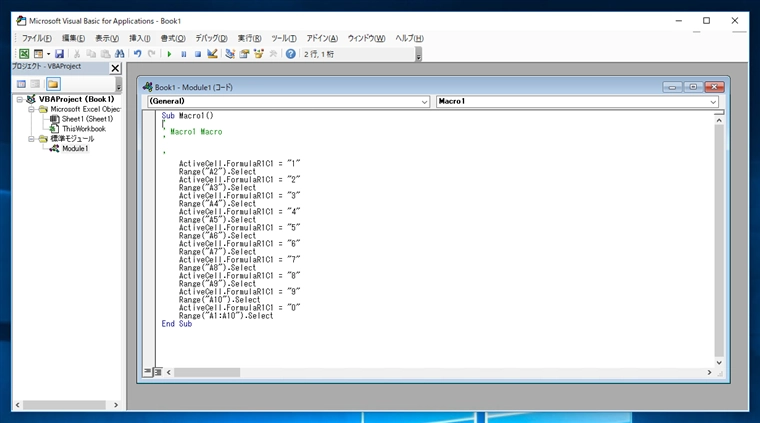
Task: Click the End Sub line
Action: tap(176, 324)
